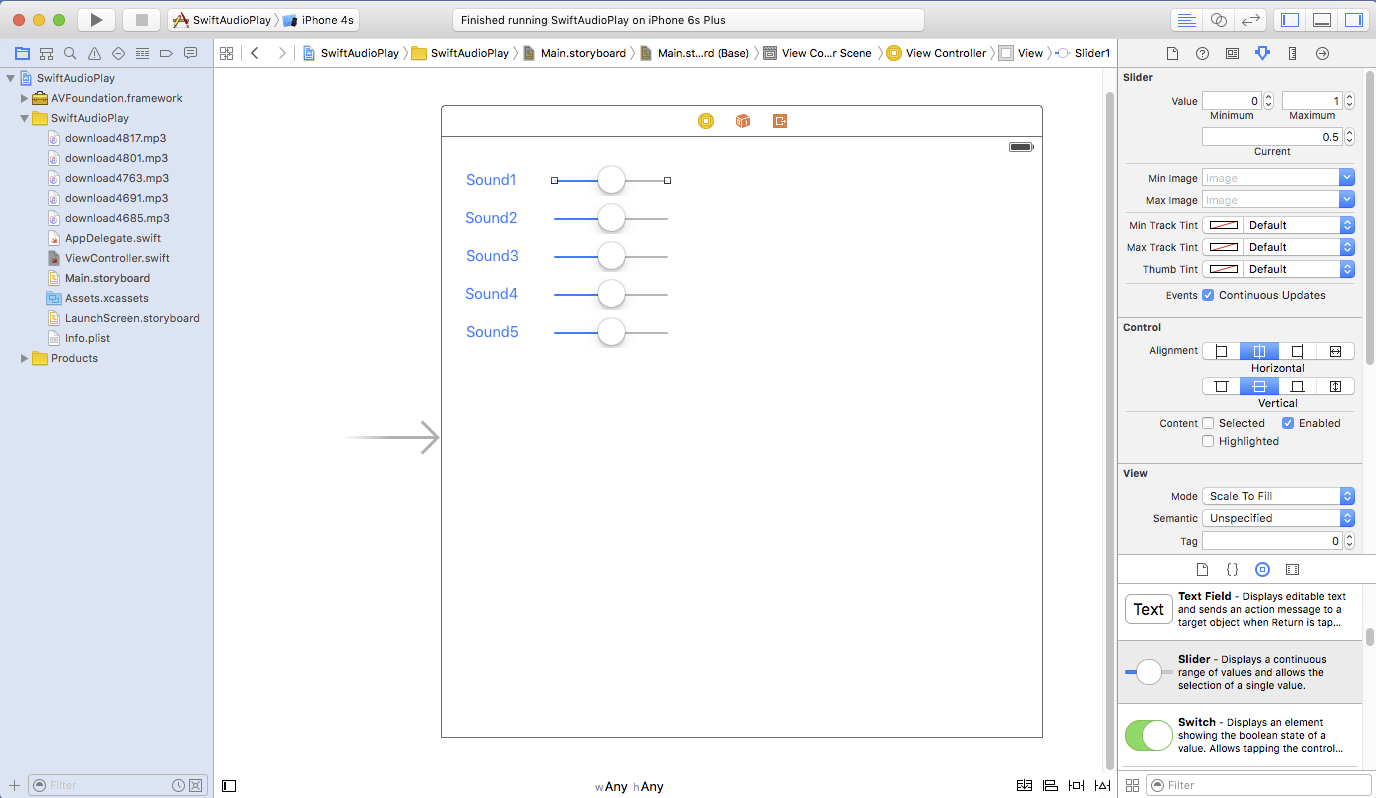Screen dimensions: 1376x798
Task: Click the Run (play) button
Action: (96, 20)
